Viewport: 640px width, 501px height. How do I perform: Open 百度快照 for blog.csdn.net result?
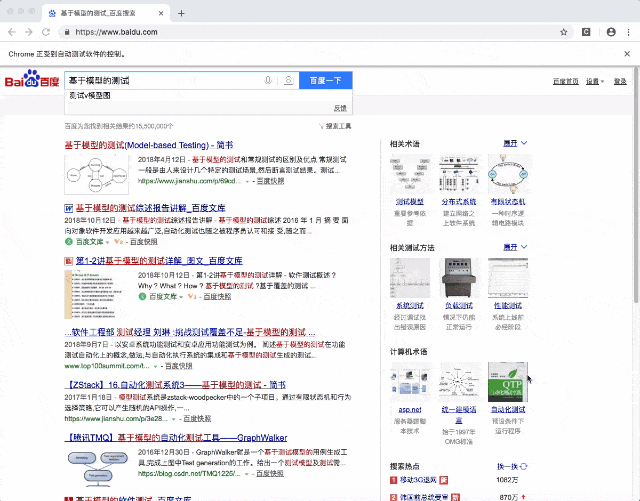click(x=270, y=474)
